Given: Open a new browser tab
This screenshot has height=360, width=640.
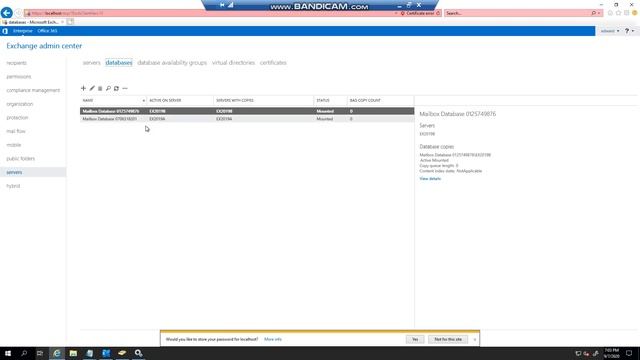Looking at the screenshot, I should coord(70,22).
